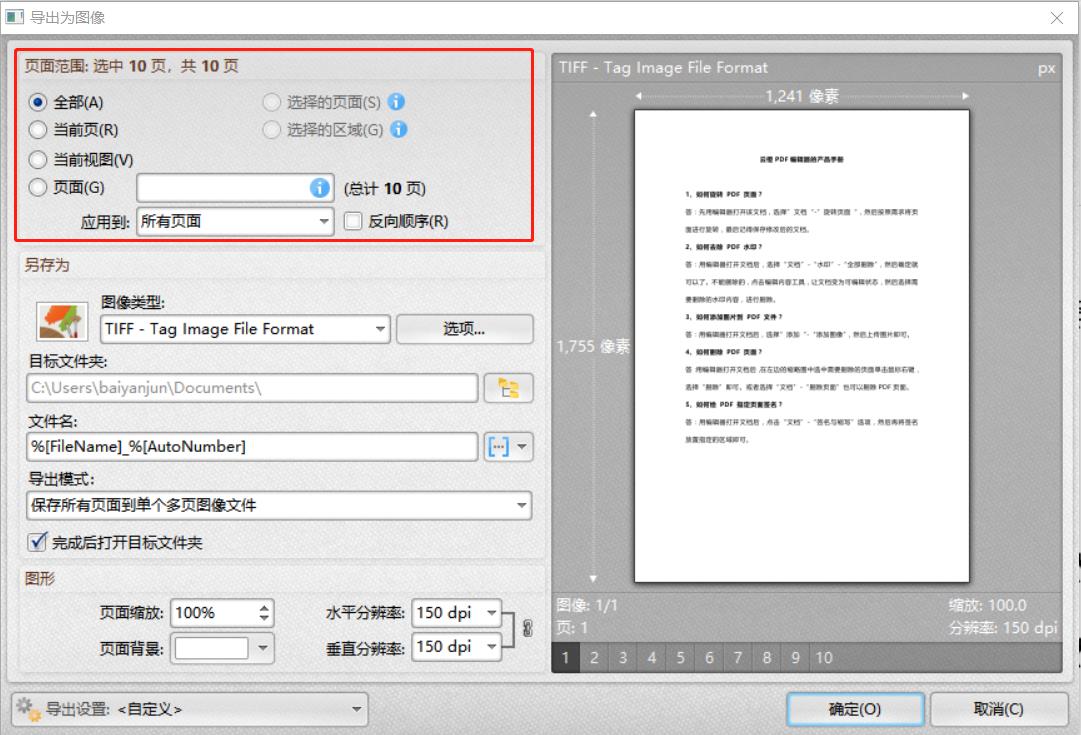Select the 当前页(R) radio button
This screenshot has height=735, width=1081.
pos(38,130)
